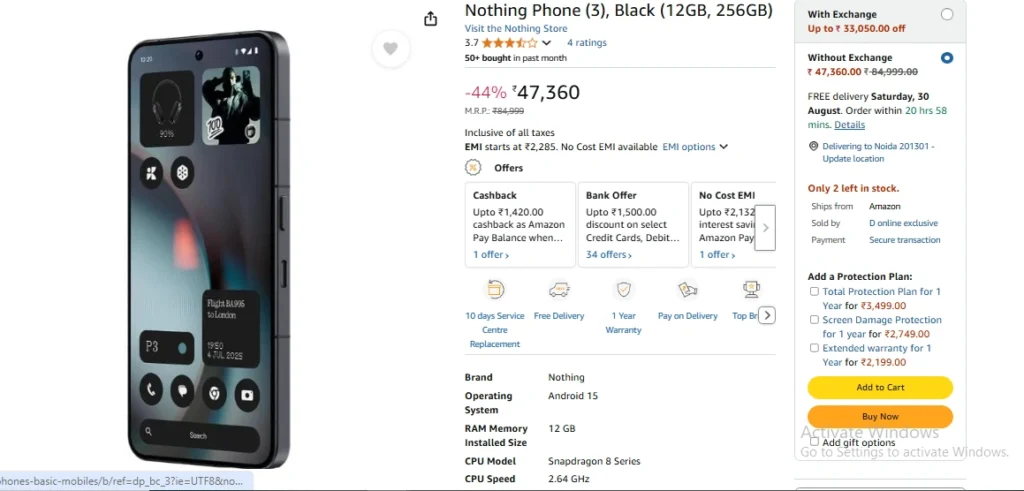Check the Total Protection Plan checkbox
1024x491 pixels.
(x=814, y=292)
